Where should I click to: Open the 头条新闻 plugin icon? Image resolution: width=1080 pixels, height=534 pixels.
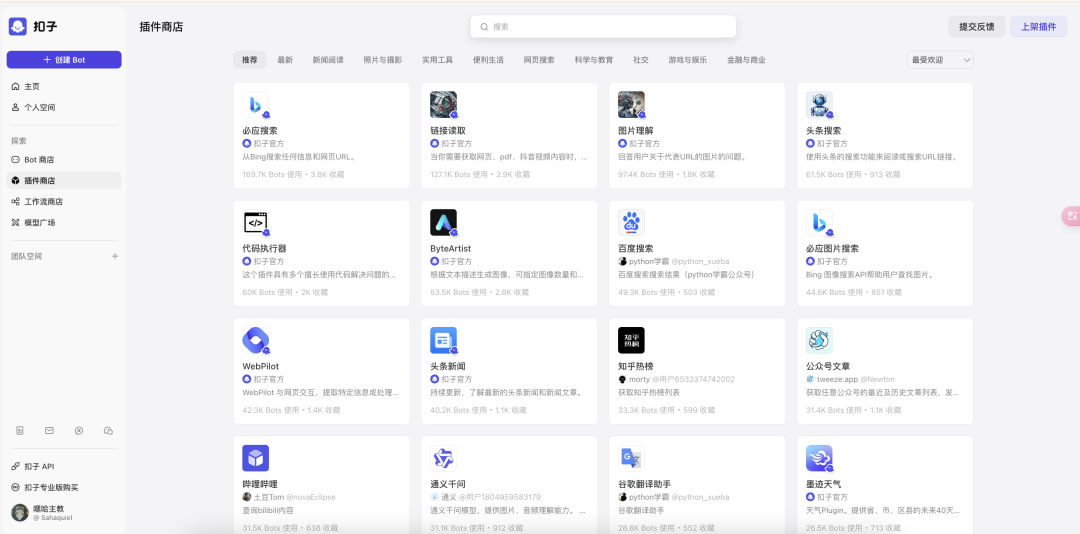pos(444,340)
